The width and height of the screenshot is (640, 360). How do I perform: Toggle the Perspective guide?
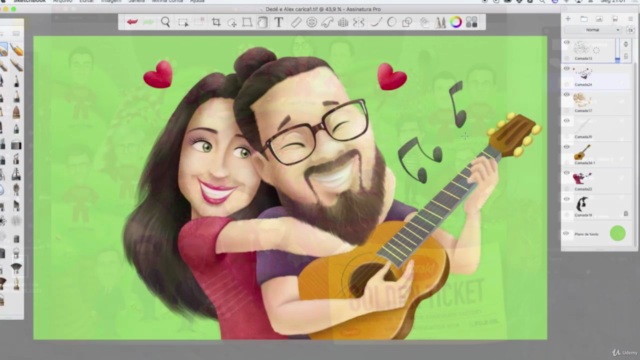pyautogui.click(x=343, y=22)
